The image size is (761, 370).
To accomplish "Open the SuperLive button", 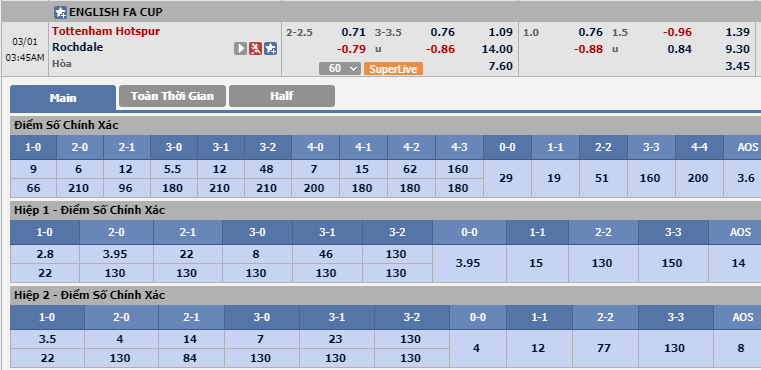I will pyautogui.click(x=393, y=68).
